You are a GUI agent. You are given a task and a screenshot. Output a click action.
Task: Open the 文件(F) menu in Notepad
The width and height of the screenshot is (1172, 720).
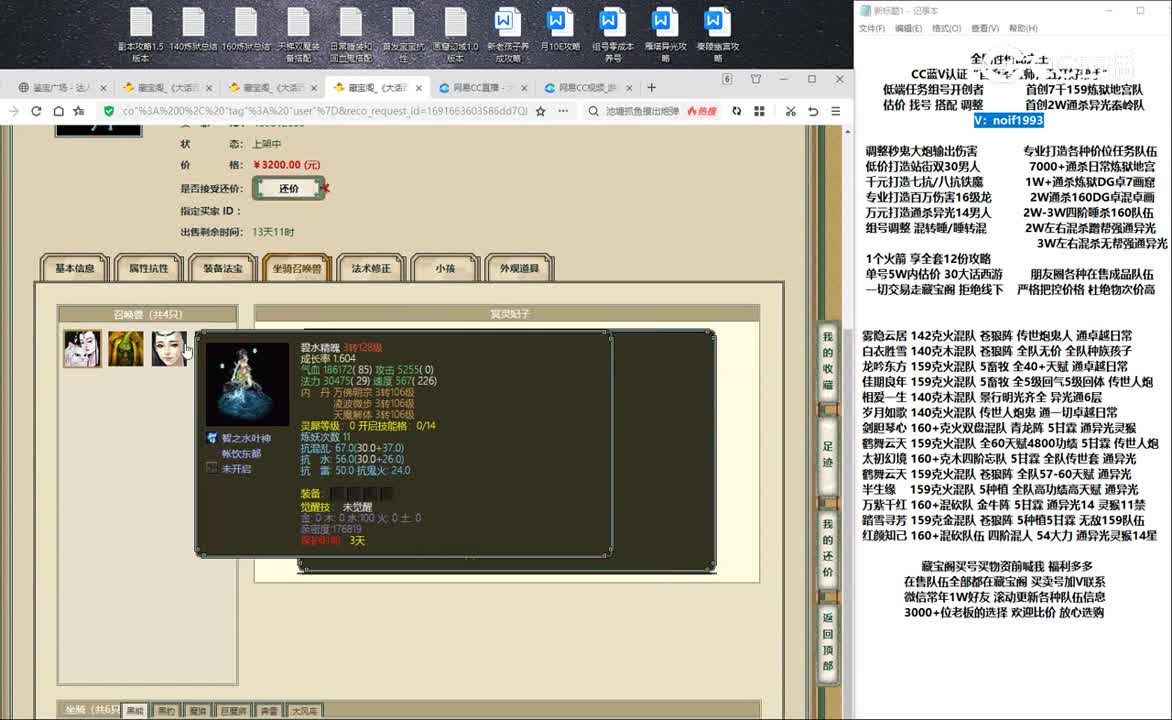click(x=872, y=28)
